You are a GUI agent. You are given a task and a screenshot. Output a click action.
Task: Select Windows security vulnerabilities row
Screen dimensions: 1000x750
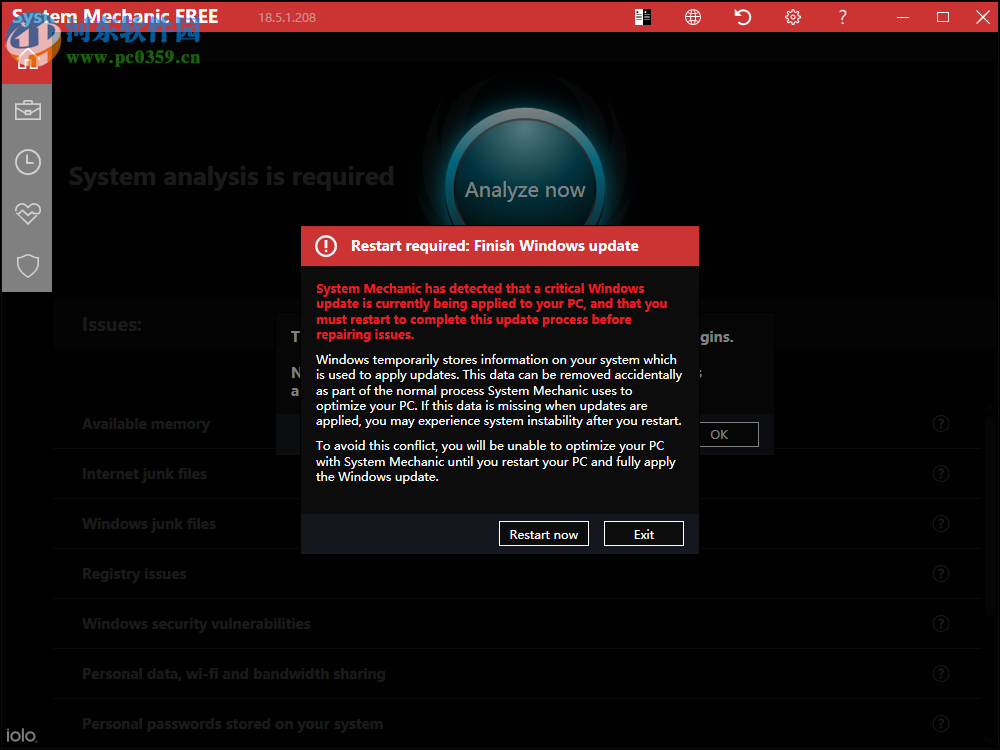point(517,623)
